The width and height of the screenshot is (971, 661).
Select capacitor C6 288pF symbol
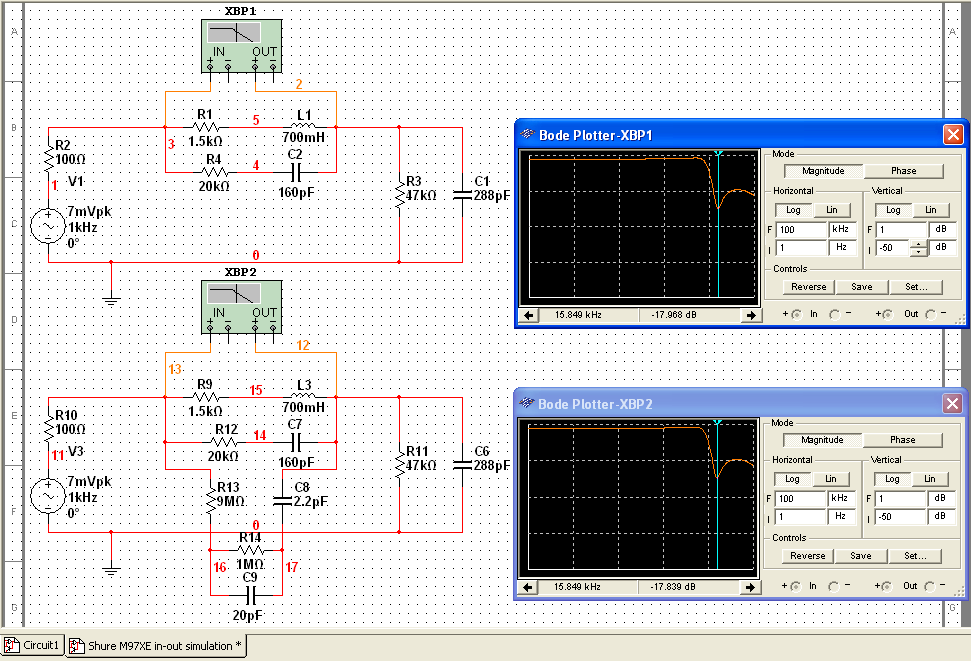coord(462,465)
